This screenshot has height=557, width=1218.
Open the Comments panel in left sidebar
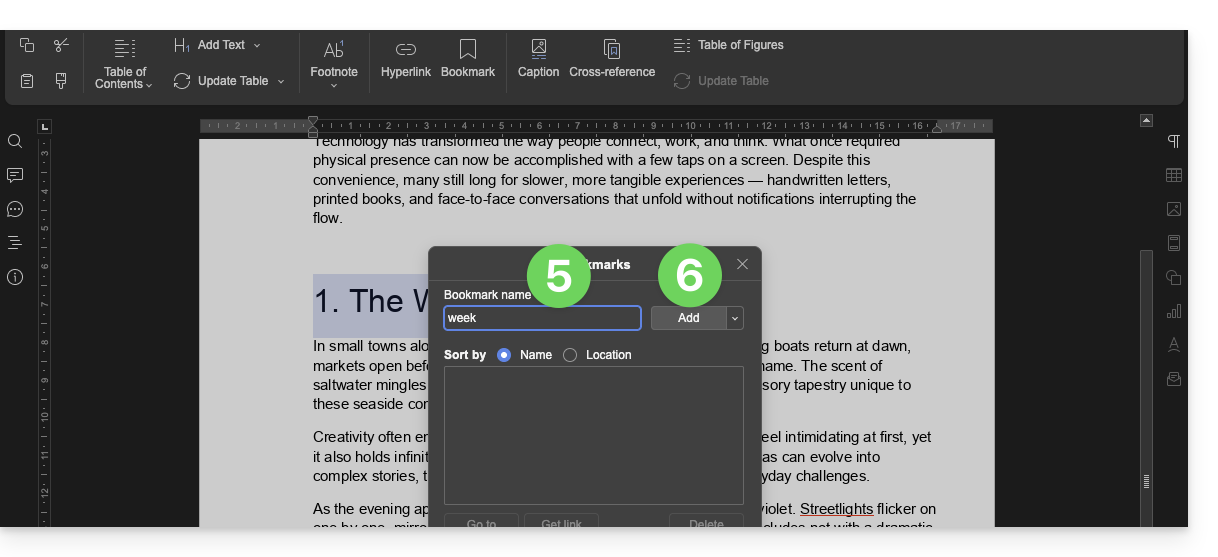15,176
